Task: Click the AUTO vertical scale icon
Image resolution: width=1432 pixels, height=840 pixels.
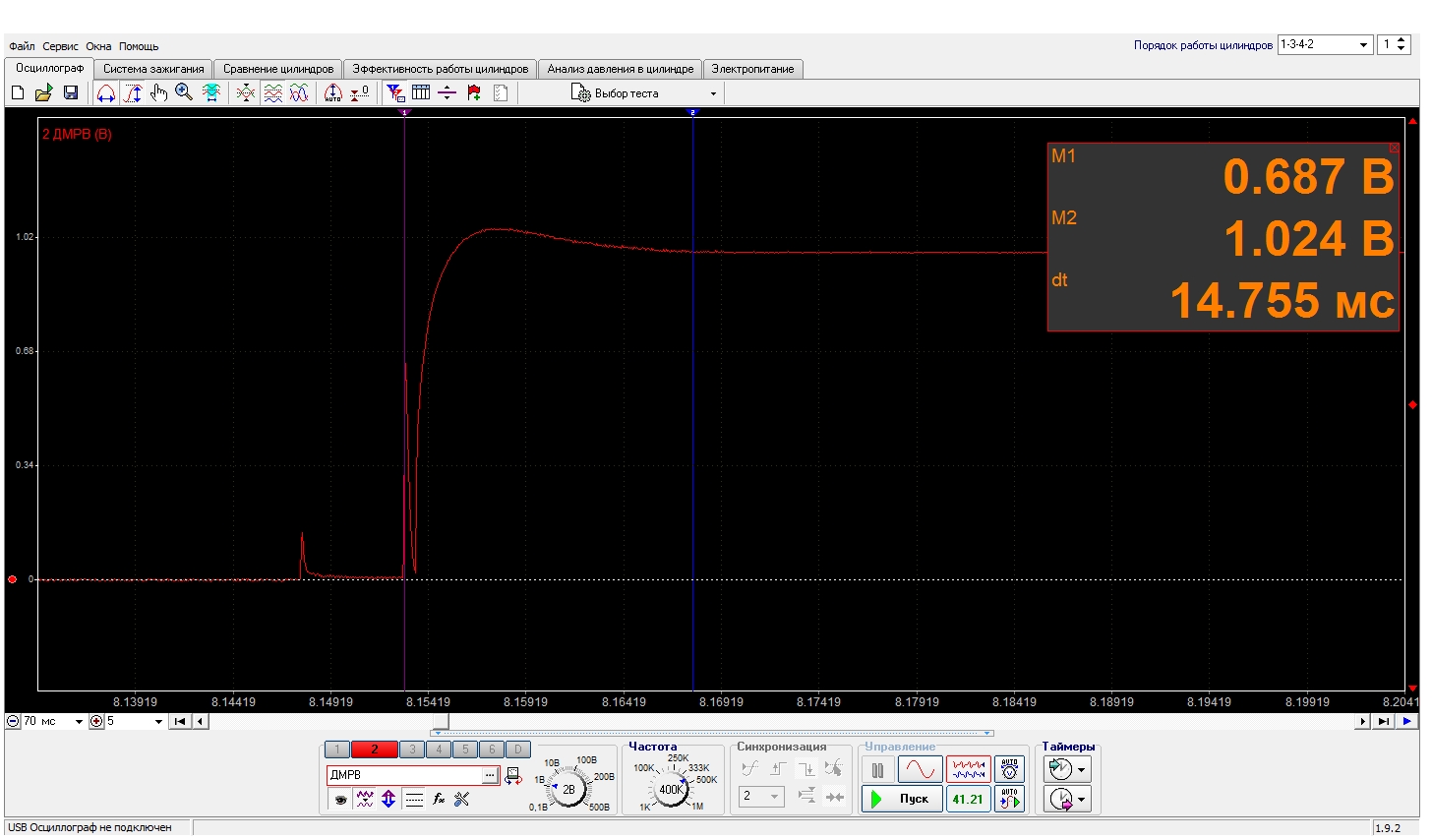Action: point(333,92)
